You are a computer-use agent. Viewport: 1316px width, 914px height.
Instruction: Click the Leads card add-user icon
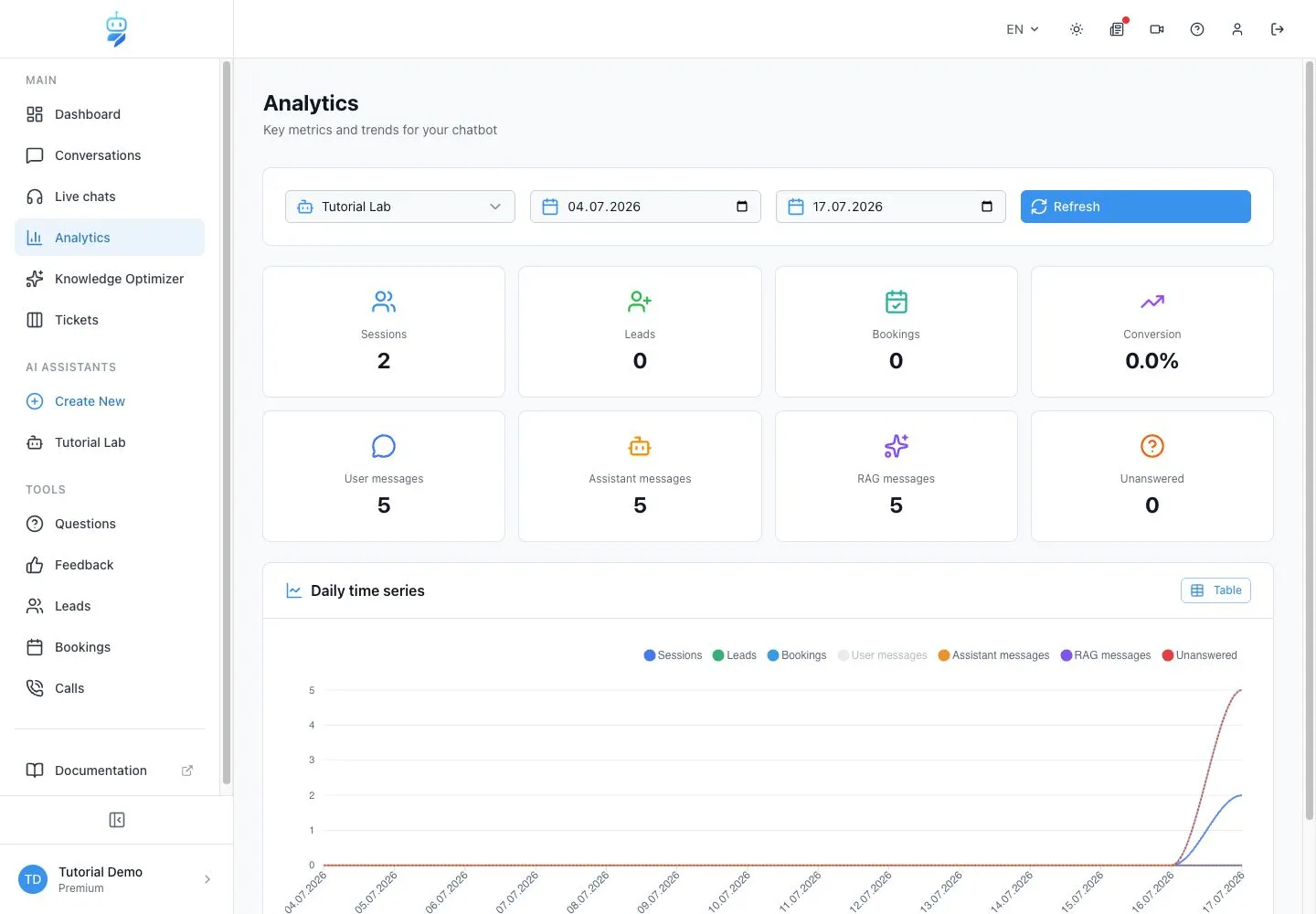pos(640,302)
